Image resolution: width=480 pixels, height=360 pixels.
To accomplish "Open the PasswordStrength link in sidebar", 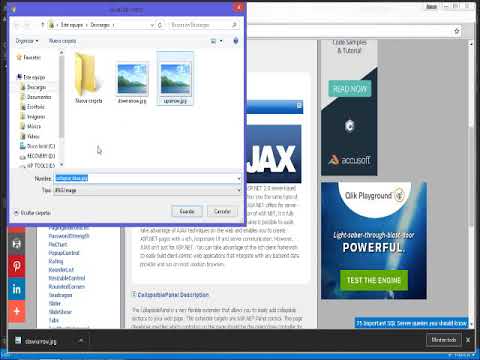I will pyautogui.click(x=69, y=236).
